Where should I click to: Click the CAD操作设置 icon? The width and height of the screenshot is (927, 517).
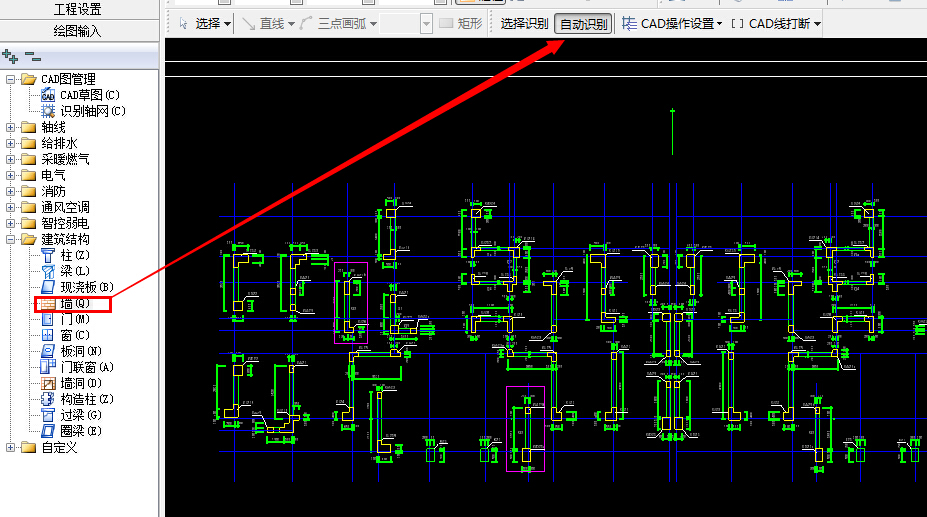pos(629,24)
